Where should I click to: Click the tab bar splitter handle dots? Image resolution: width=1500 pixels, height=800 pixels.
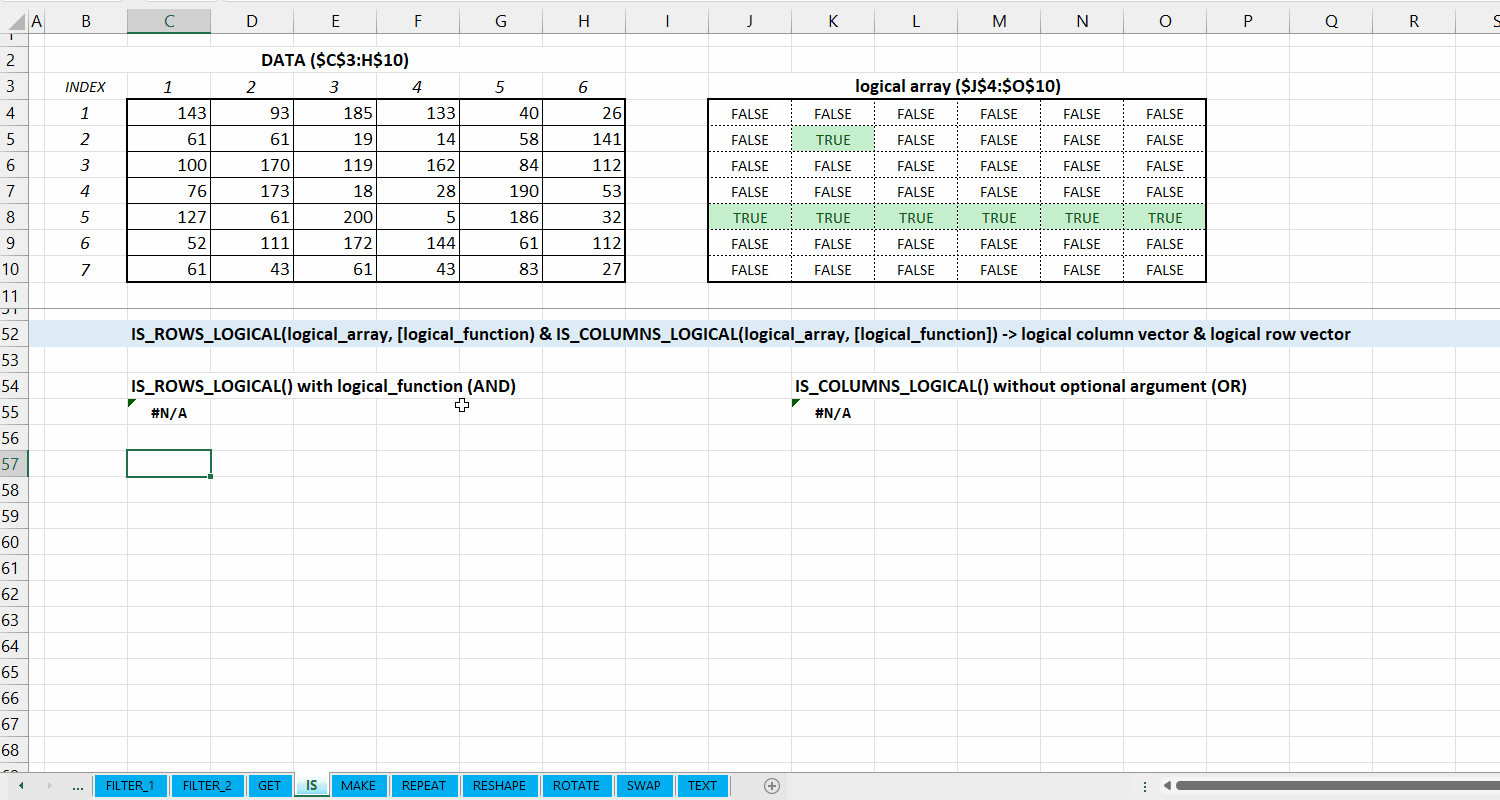click(1146, 786)
